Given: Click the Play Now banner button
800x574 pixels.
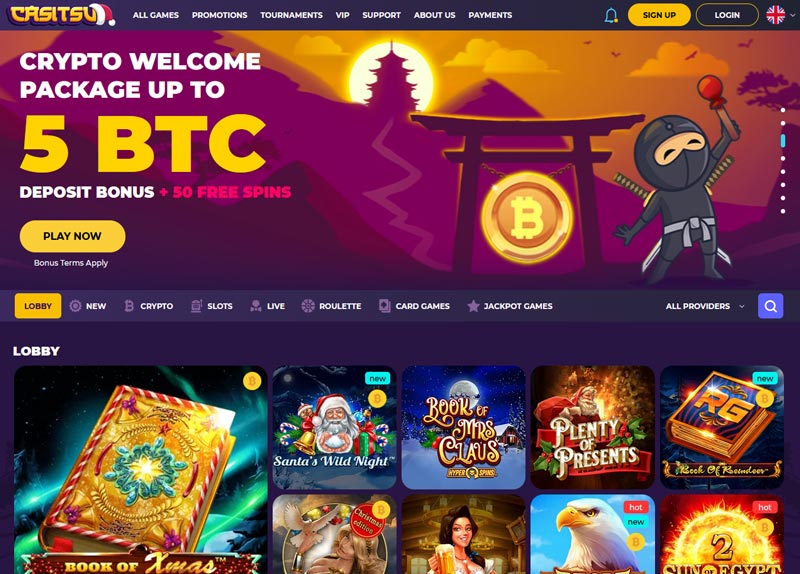Looking at the screenshot, I should (72, 236).
